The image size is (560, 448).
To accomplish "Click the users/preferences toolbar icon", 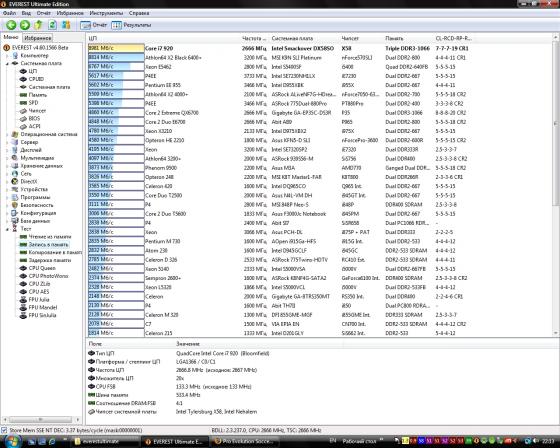I will click(x=66, y=25).
